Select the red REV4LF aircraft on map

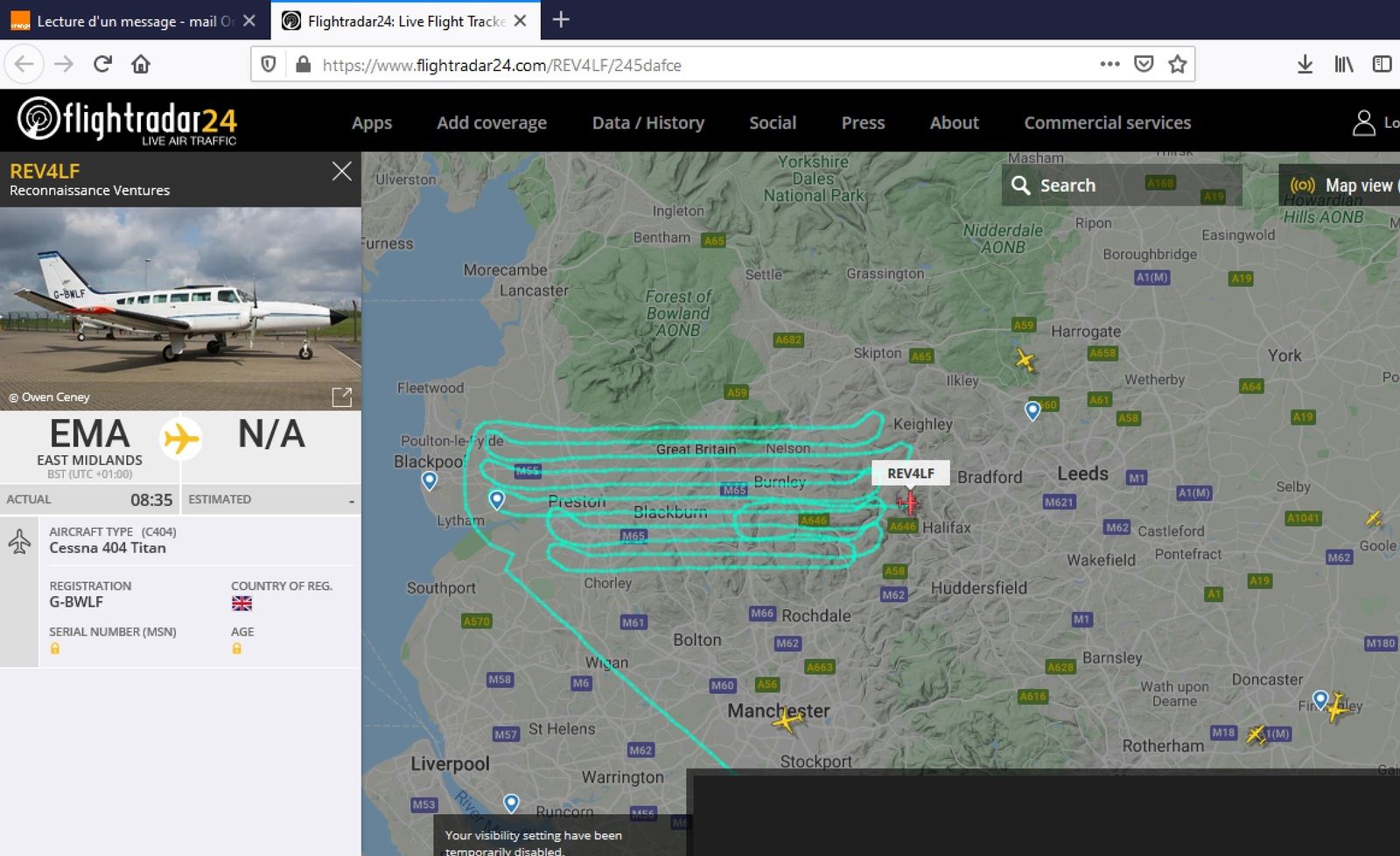click(x=908, y=502)
